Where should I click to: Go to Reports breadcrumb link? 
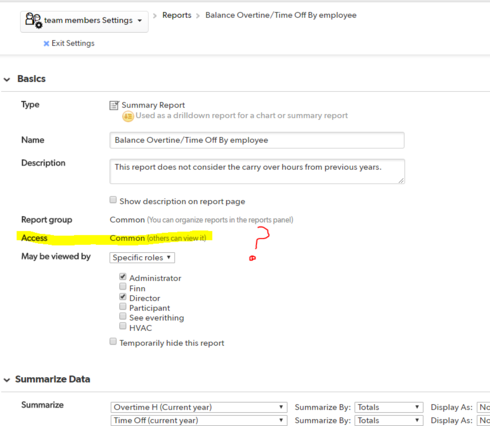click(177, 15)
